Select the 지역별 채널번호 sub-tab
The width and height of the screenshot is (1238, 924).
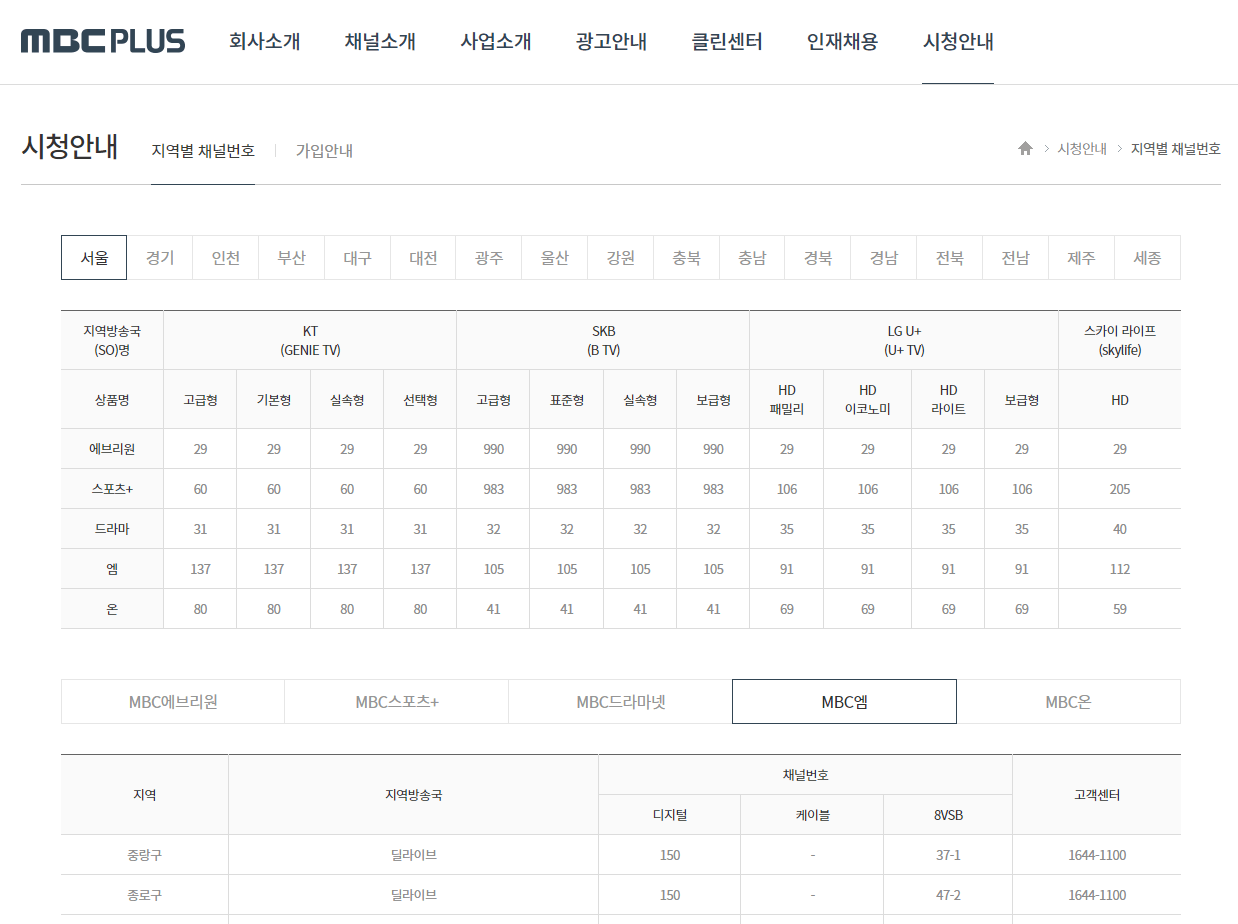[x=203, y=151]
